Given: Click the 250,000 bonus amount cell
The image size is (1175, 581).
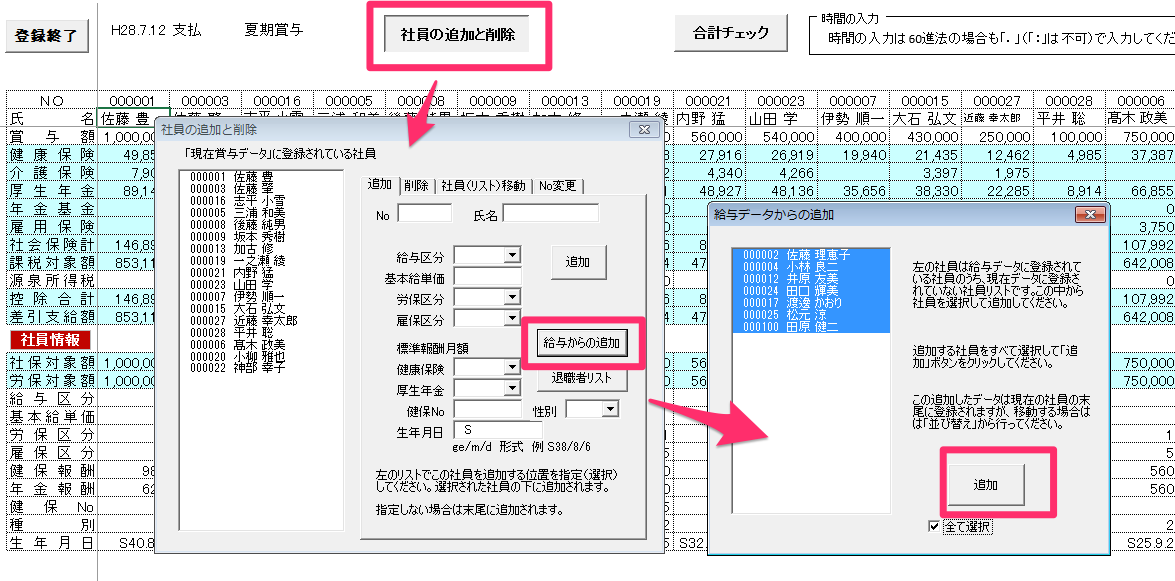Looking at the screenshot, I should pos(997,136).
